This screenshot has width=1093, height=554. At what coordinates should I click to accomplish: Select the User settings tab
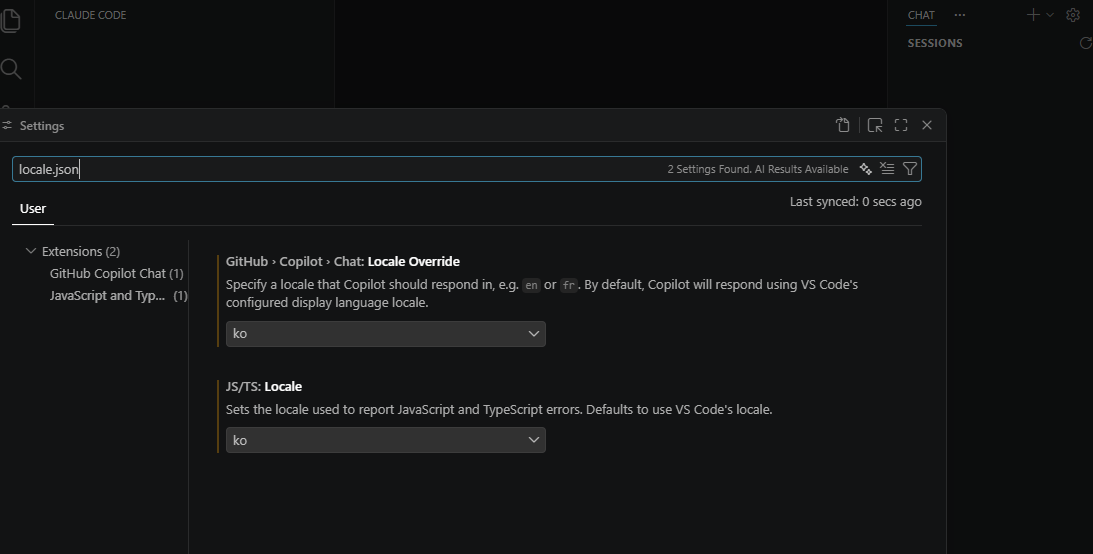click(x=33, y=208)
